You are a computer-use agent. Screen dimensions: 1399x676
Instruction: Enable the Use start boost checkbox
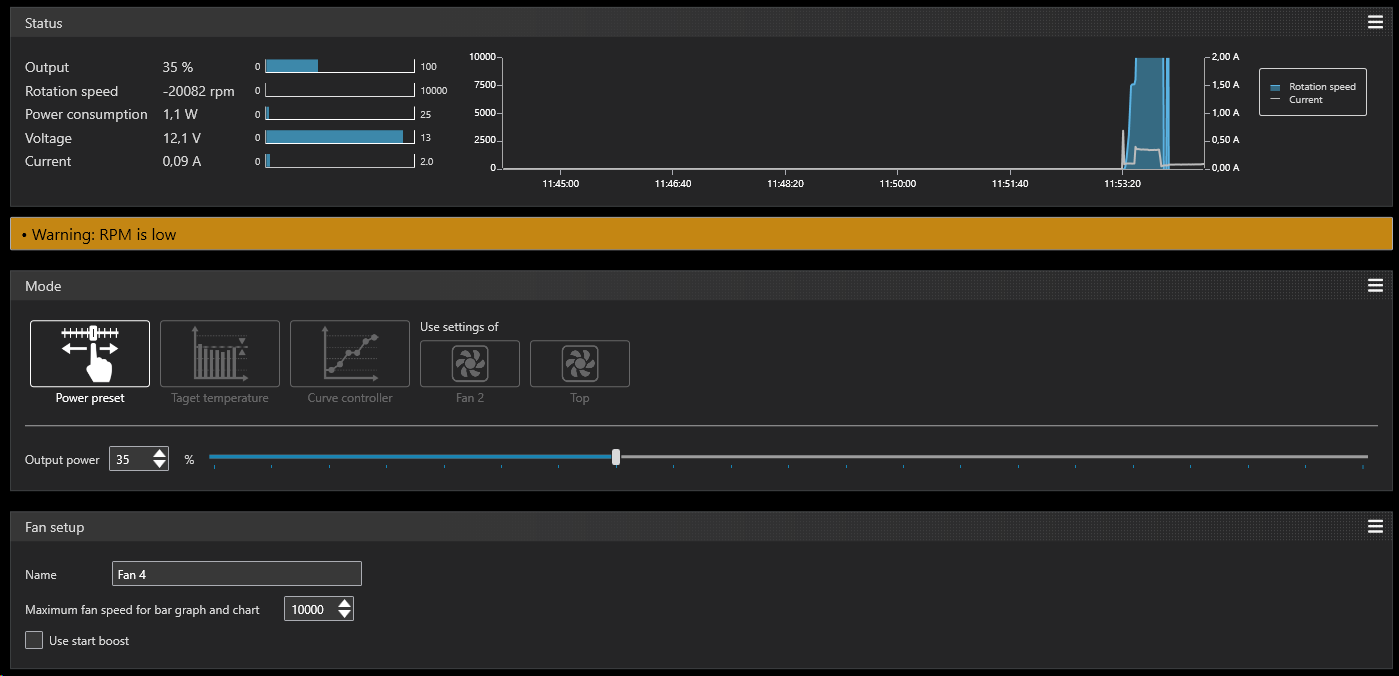click(x=34, y=640)
